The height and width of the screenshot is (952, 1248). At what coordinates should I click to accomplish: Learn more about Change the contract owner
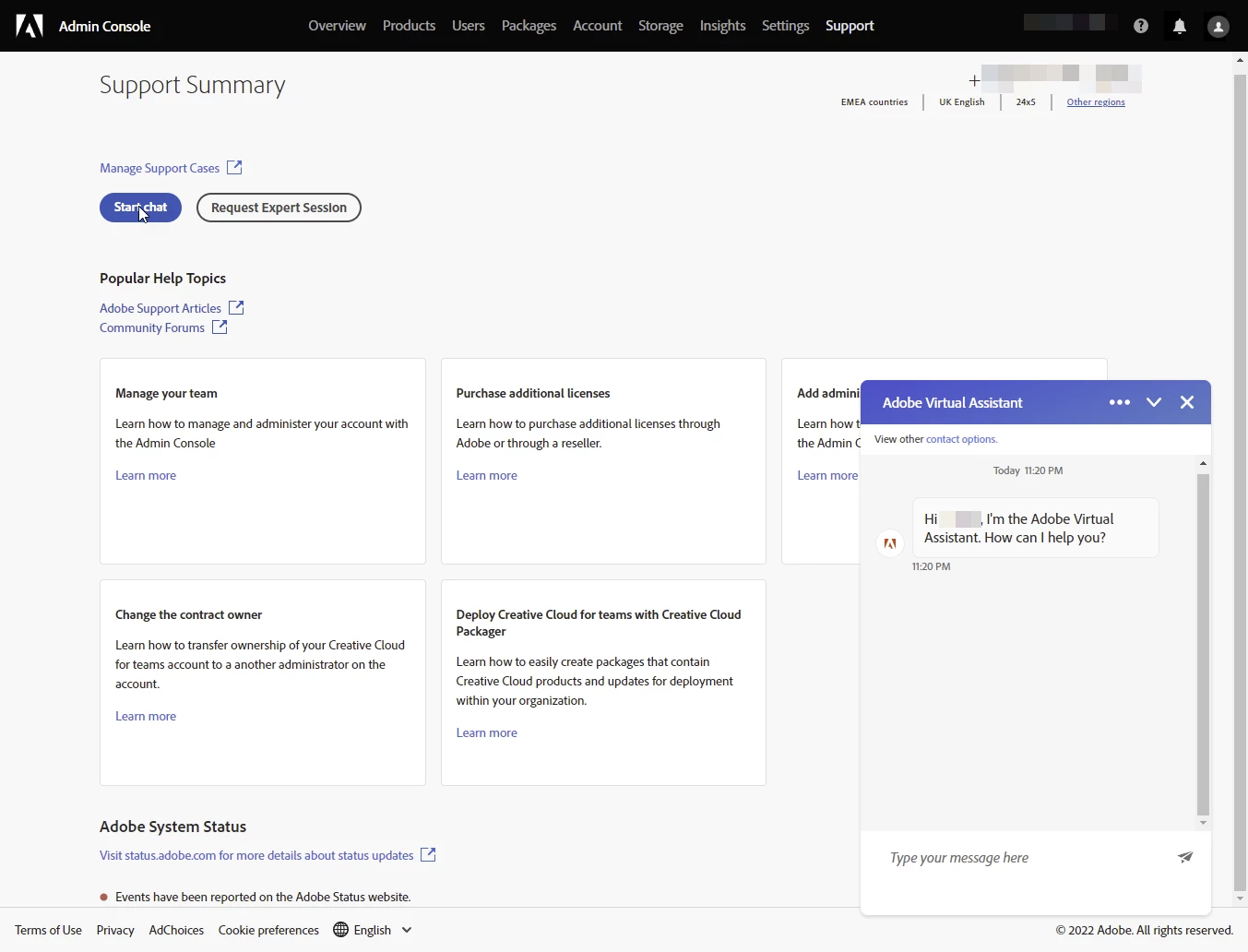pyautogui.click(x=146, y=716)
